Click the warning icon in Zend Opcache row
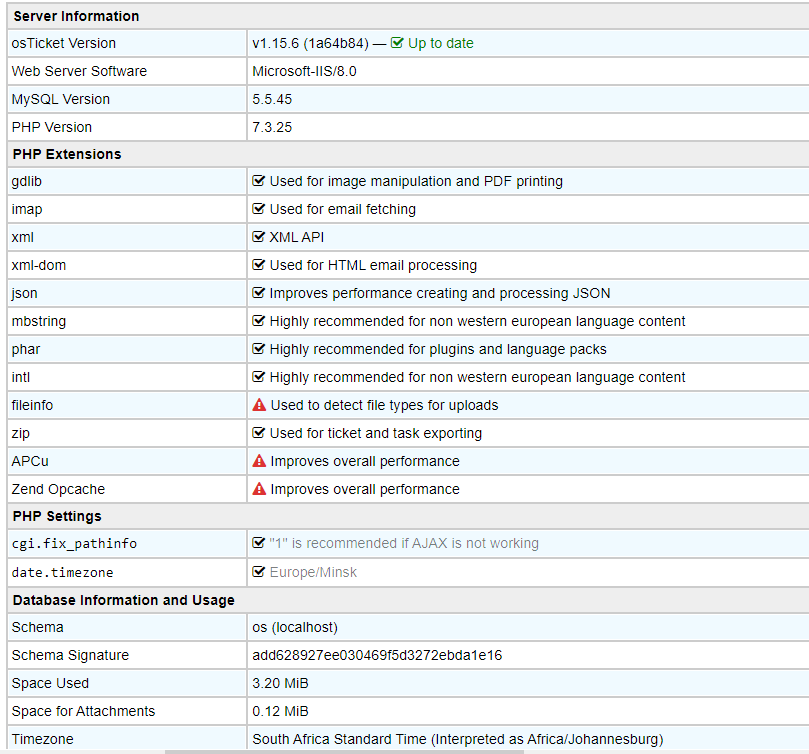This screenshot has width=809, height=754. tap(259, 489)
